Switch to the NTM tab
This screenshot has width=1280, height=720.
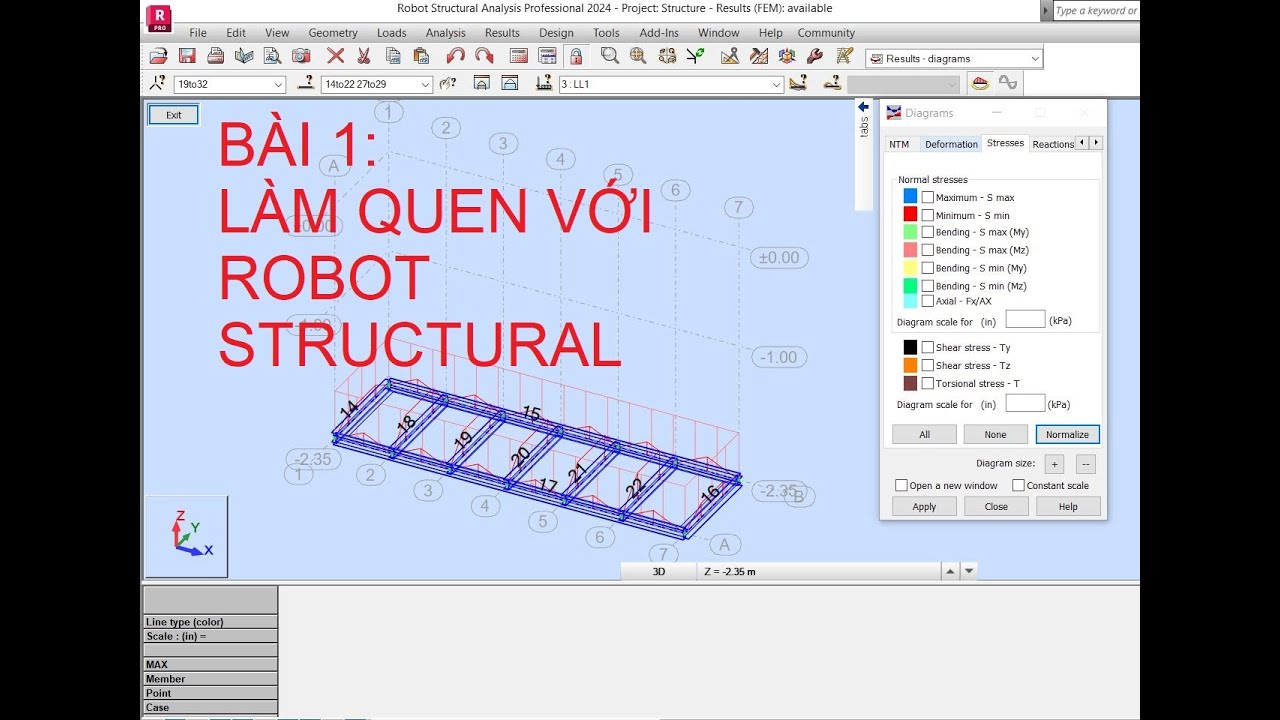coord(899,144)
